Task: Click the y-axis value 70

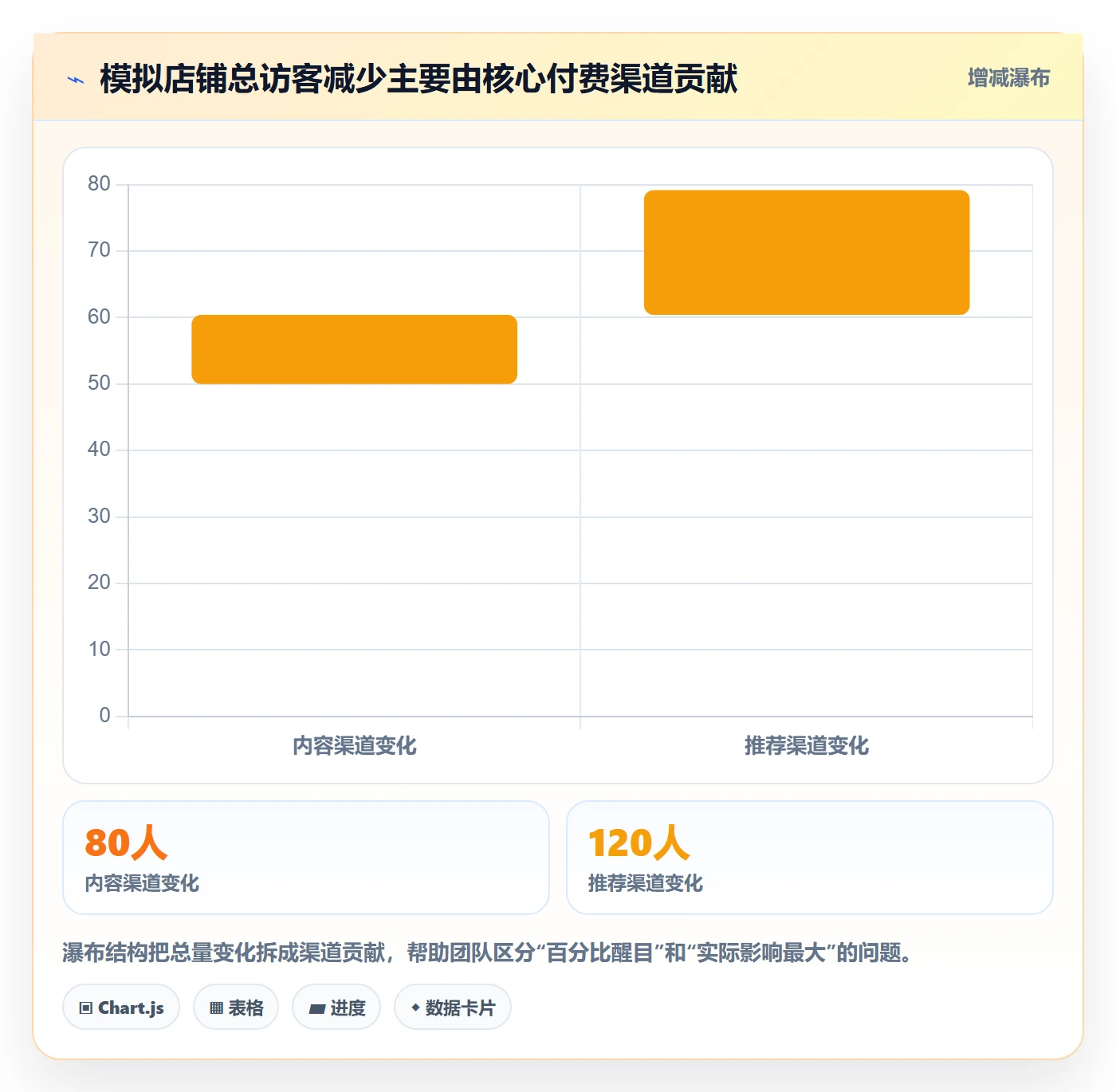Action: click(99, 250)
